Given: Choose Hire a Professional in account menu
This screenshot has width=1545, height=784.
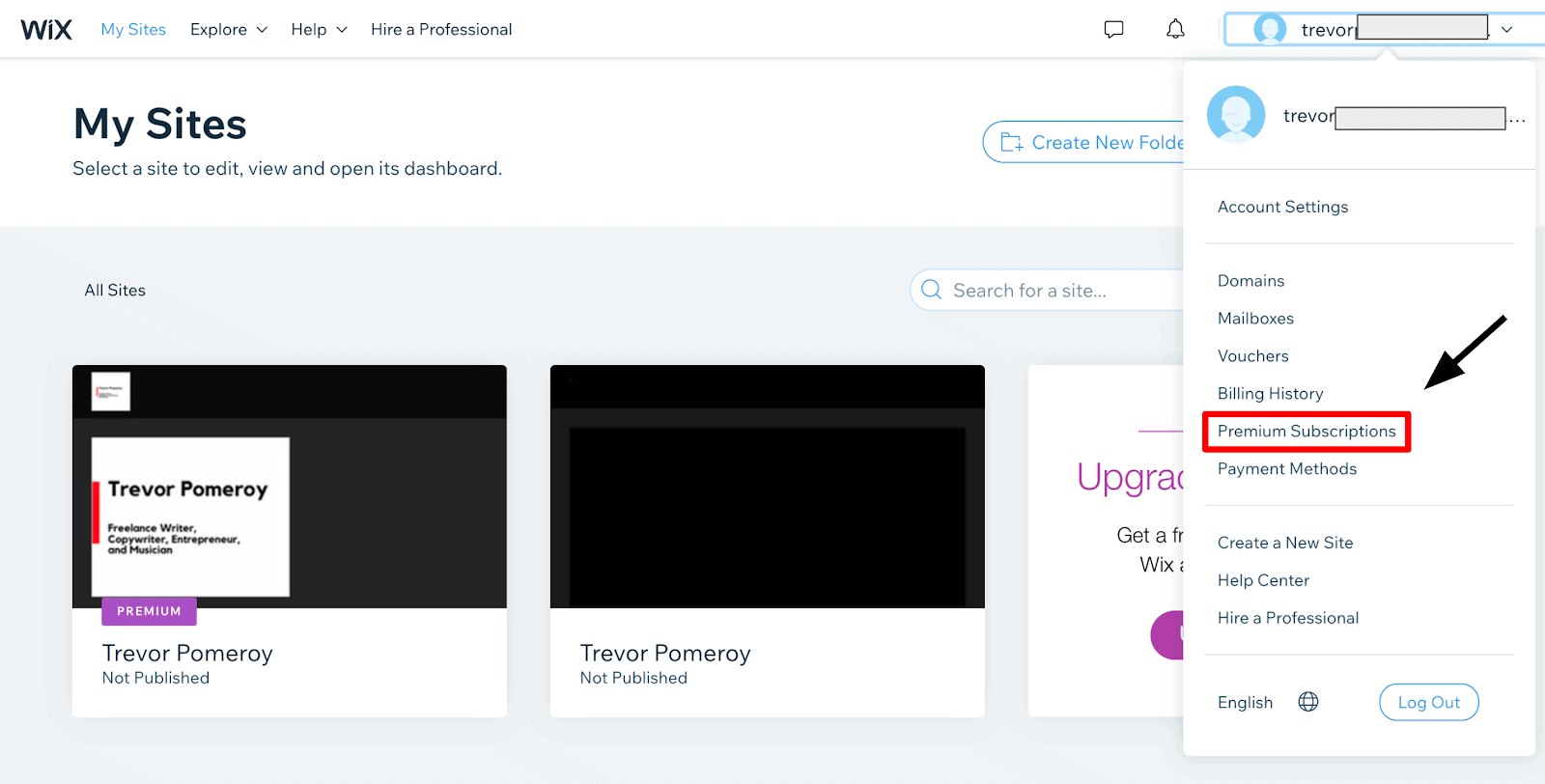Looking at the screenshot, I should tap(1288, 618).
